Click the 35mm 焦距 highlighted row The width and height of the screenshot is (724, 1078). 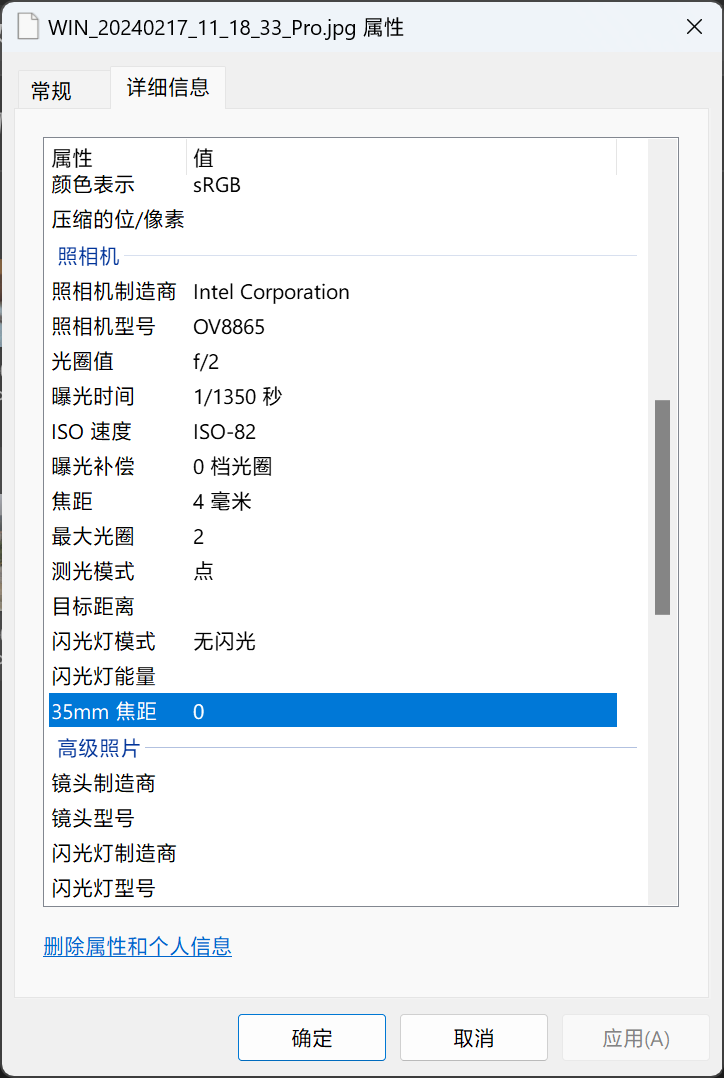click(333, 710)
